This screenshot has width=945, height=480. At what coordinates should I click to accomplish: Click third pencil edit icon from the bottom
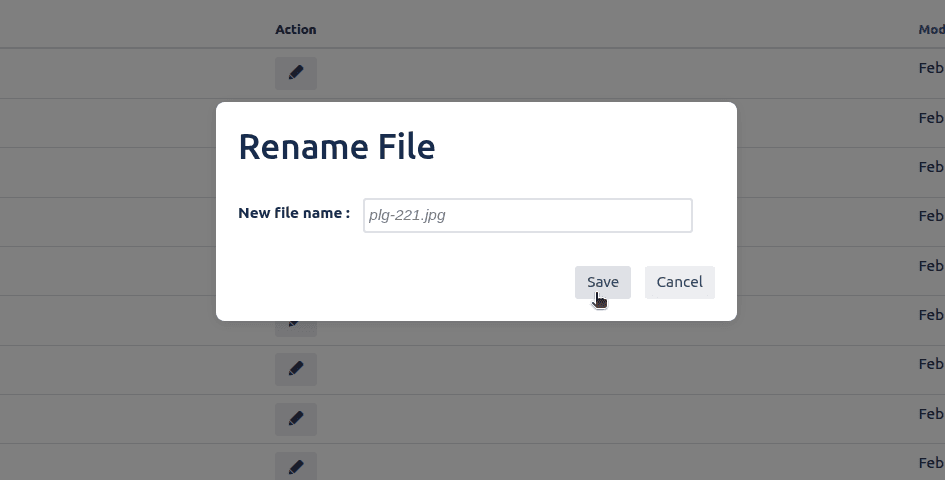coord(295,369)
